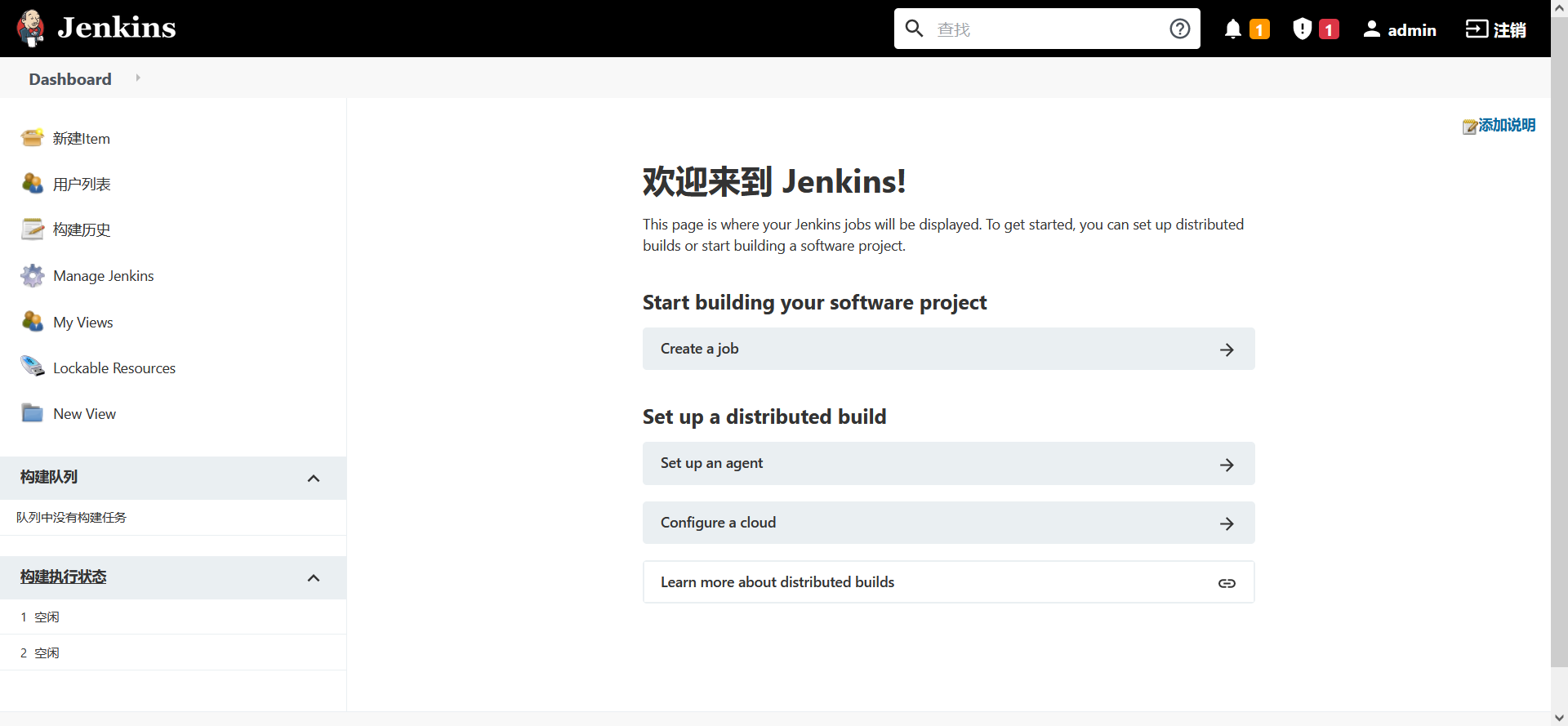
Task: Click the 欢迎来到 Jenkins! heading
Action: pos(774,181)
